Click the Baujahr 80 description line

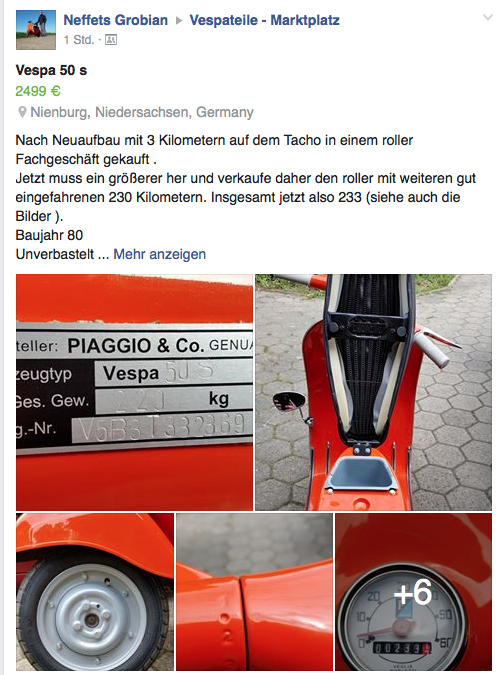click(x=49, y=235)
